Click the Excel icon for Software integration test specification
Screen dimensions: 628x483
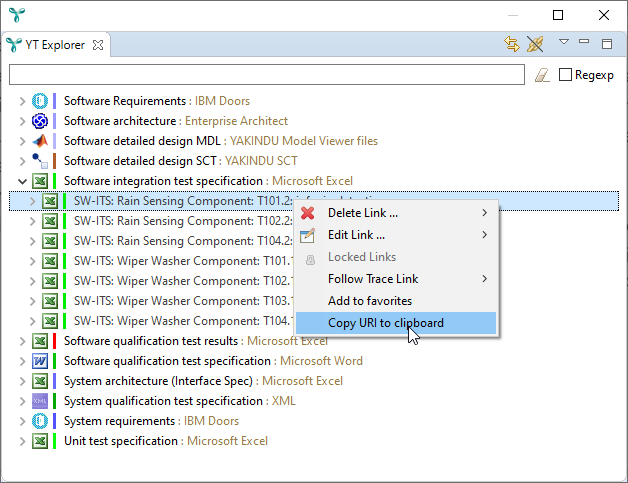click(40, 181)
